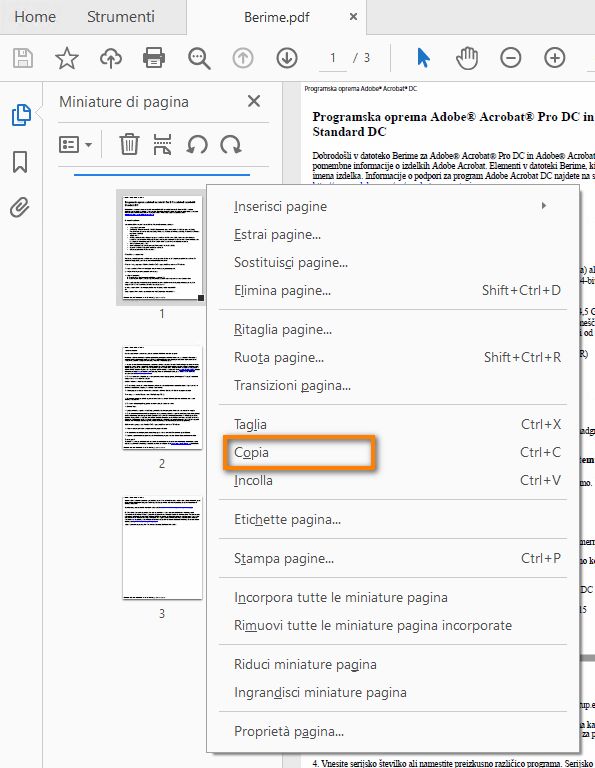This screenshot has height=768, width=595.
Task: Choose Elimina pagine menu entry
Action: point(392,290)
